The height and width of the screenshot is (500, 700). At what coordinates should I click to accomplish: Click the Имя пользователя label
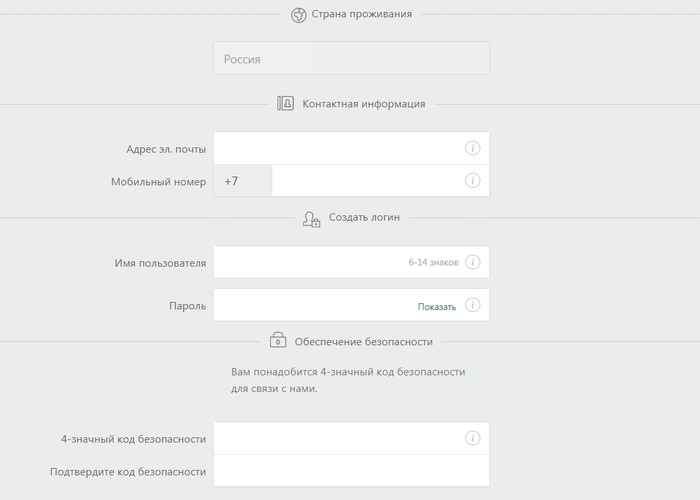click(160, 263)
